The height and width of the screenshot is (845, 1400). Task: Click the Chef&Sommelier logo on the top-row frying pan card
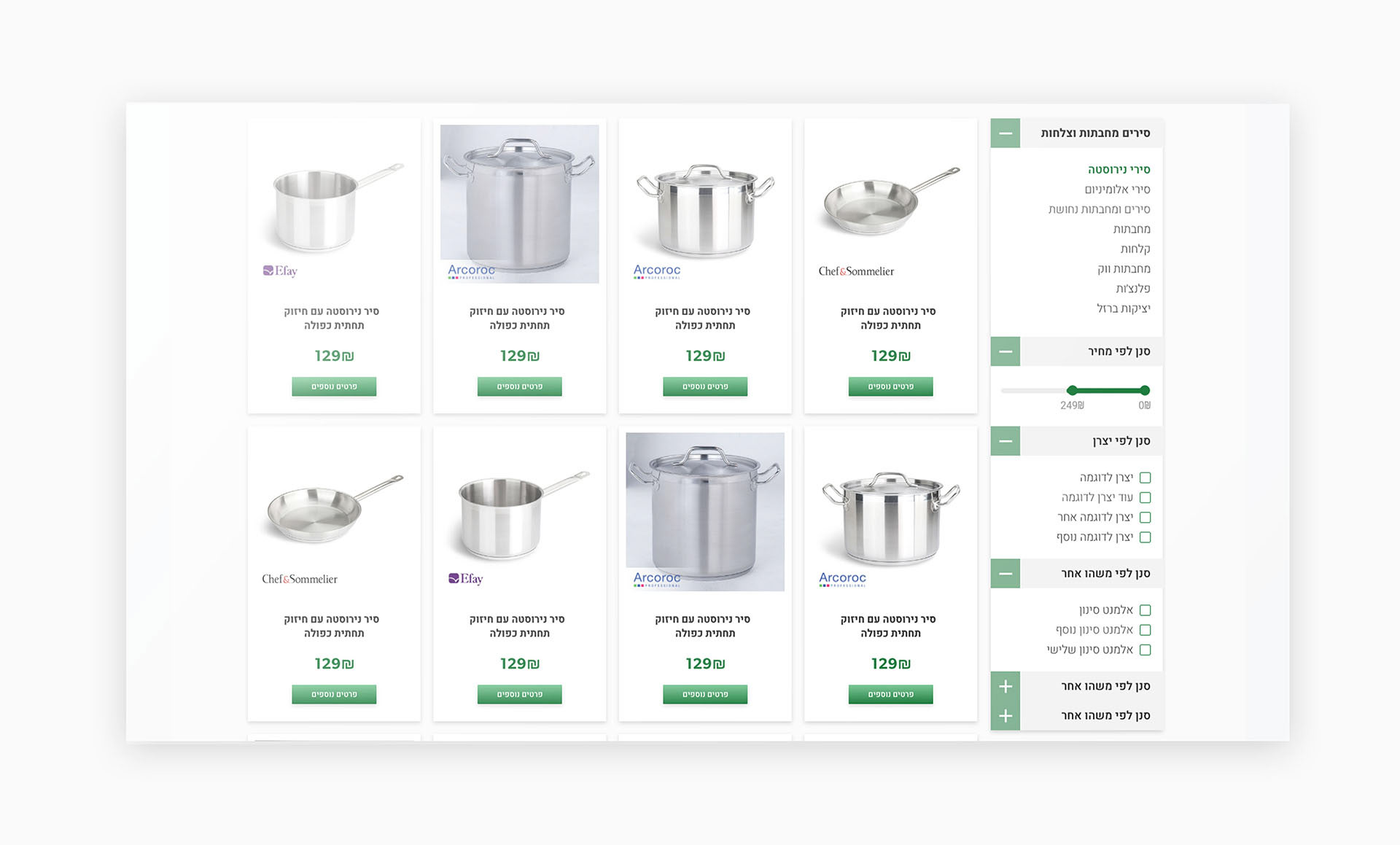pyautogui.click(x=856, y=271)
